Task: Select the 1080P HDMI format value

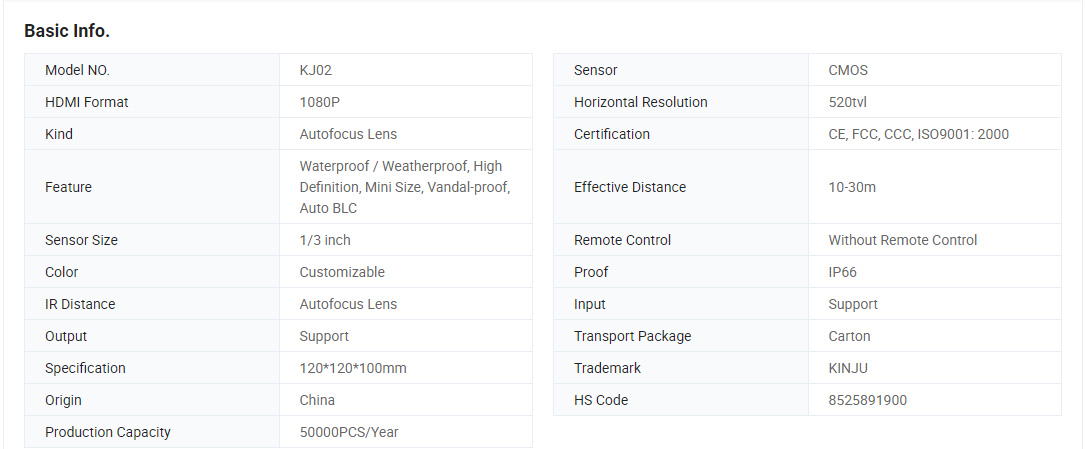Action: tap(319, 102)
